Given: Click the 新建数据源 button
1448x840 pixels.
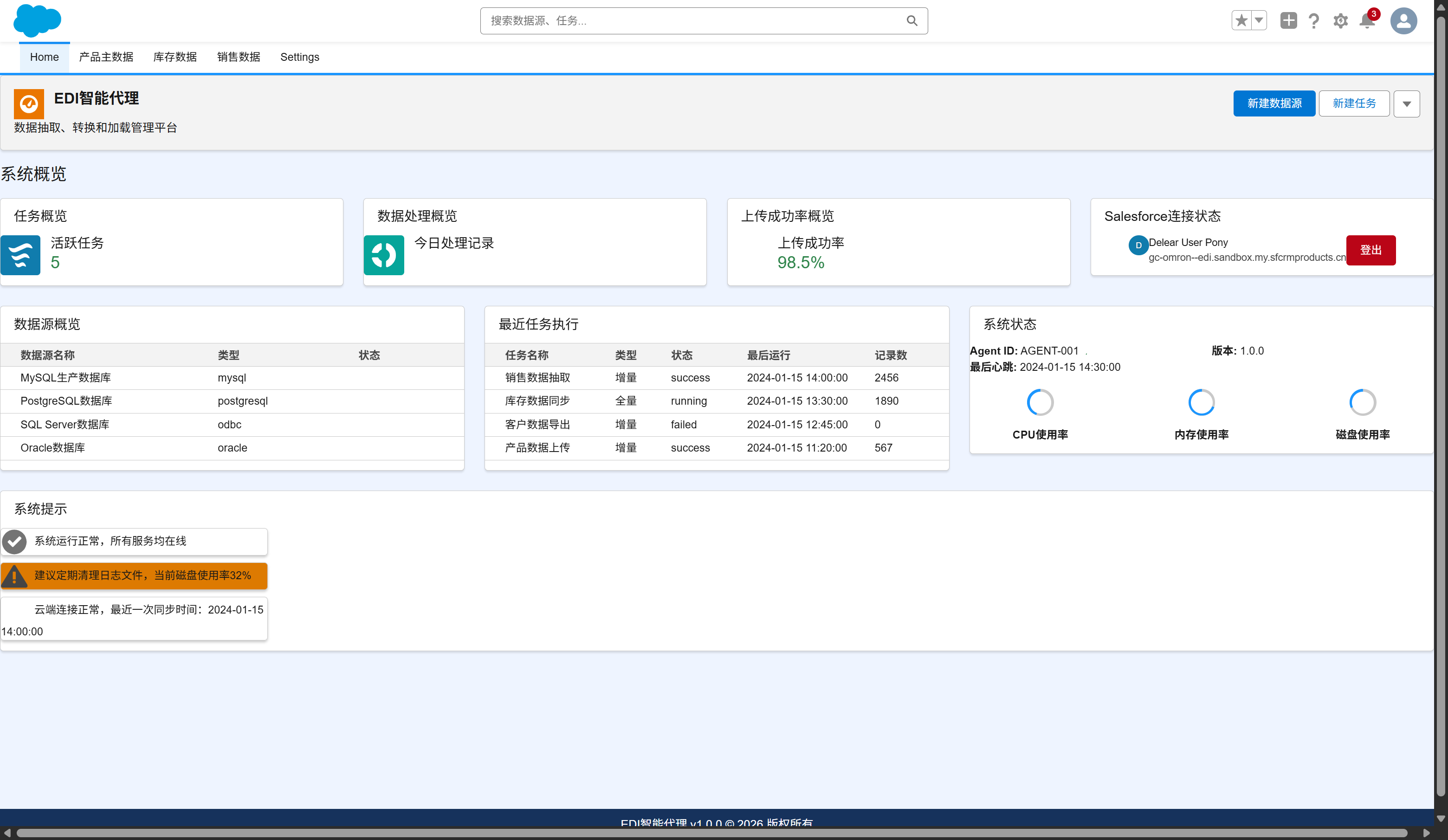Looking at the screenshot, I should point(1274,103).
